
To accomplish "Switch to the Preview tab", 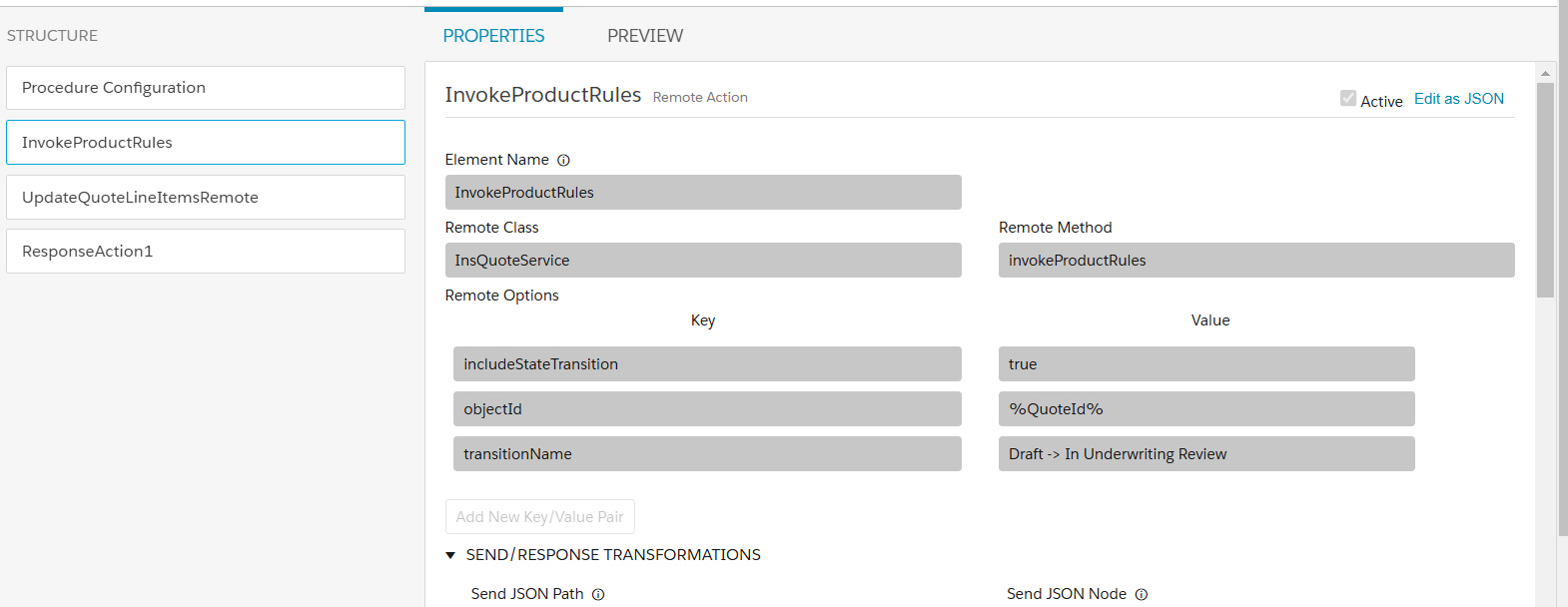I will 645,36.
